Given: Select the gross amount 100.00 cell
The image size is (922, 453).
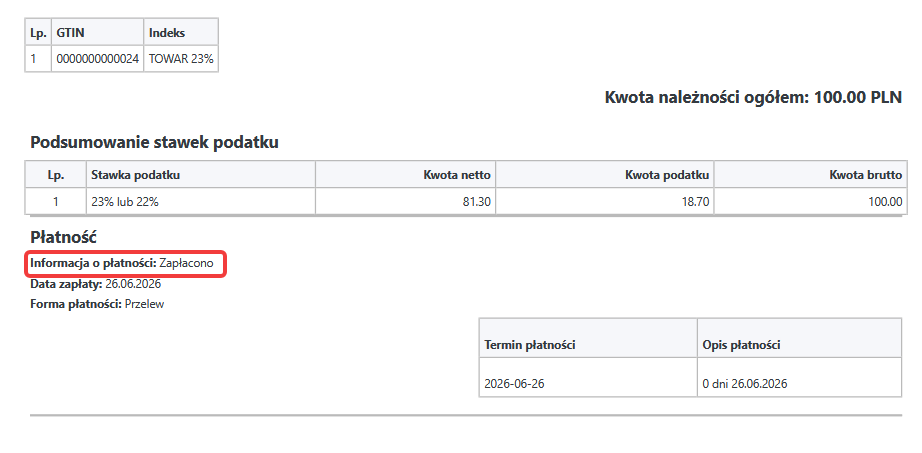Looking at the screenshot, I should point(808,202).
